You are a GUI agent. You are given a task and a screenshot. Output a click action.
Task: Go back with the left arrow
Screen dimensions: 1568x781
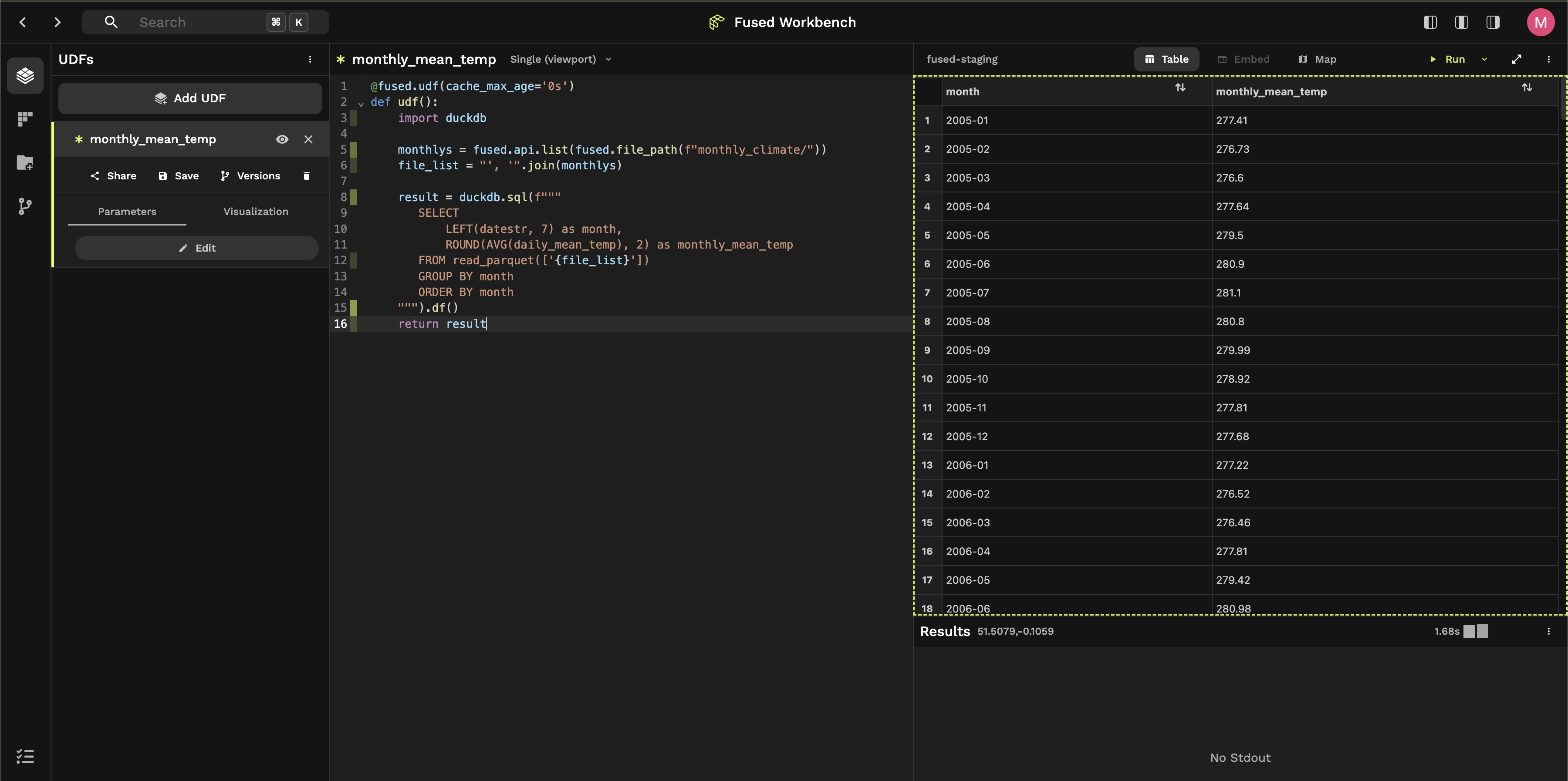click(23, 23)
